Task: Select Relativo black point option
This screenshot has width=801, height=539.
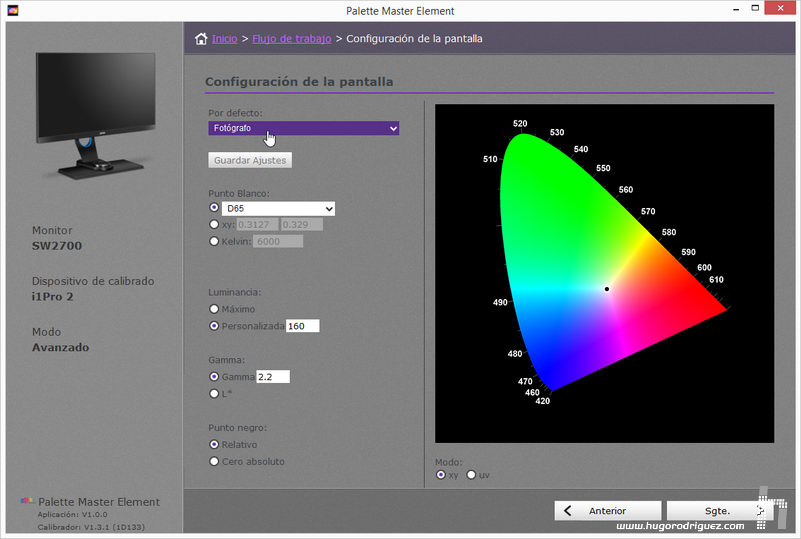Action: (214, 444)
